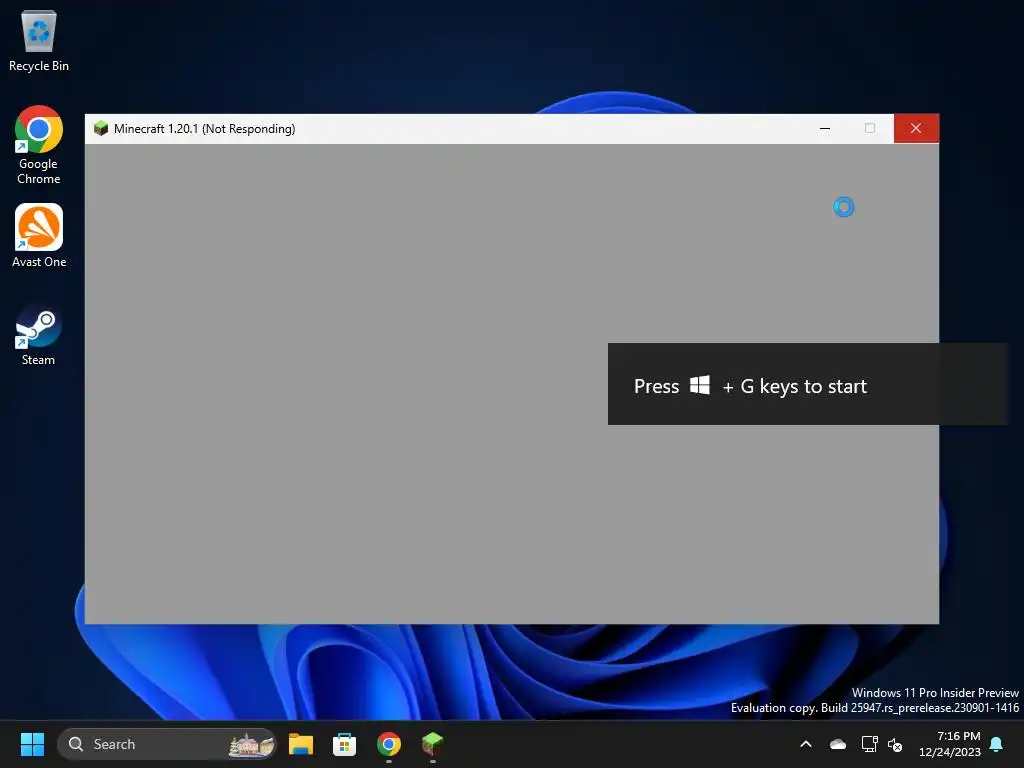The width and height of the screenshot is (1024, 768).
Task: Switch to Chrome in the taskbar
Action: [389, 744]
